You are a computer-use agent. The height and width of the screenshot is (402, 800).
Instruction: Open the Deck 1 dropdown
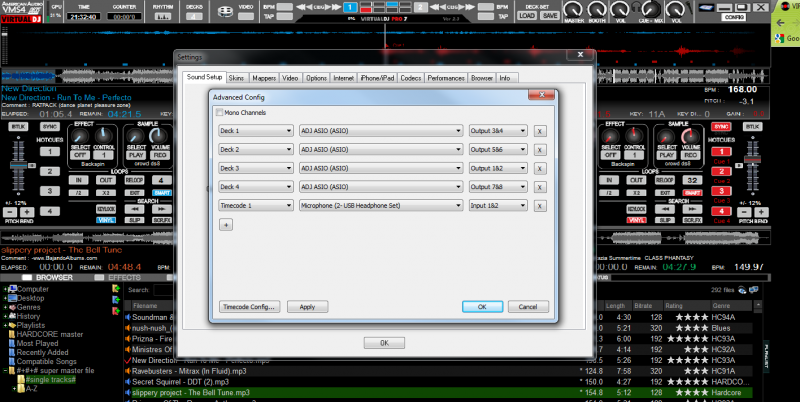[256, 131]
